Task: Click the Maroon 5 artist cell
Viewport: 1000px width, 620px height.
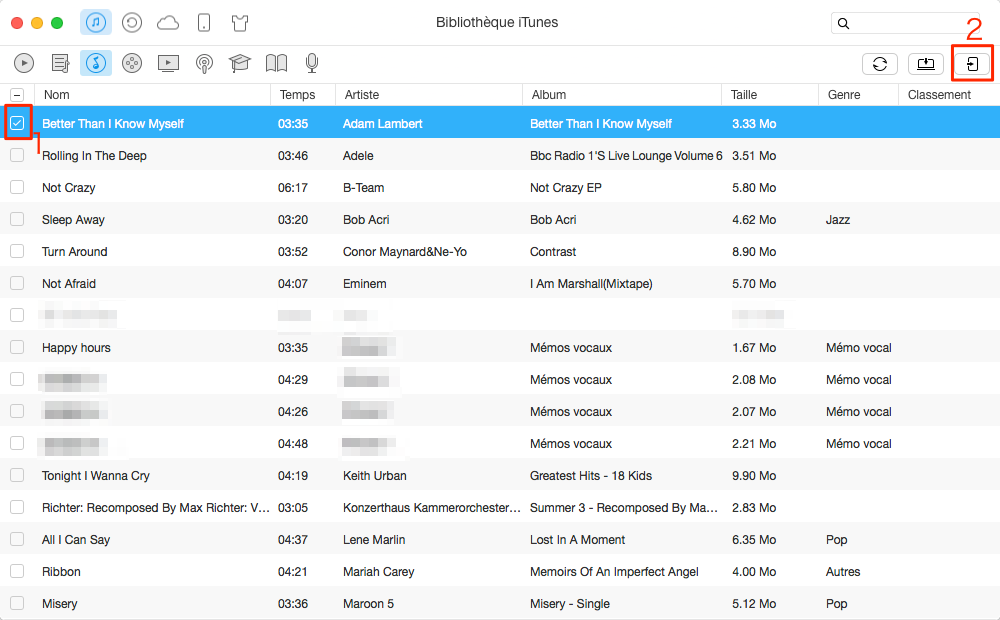Action: pos(368,603)
